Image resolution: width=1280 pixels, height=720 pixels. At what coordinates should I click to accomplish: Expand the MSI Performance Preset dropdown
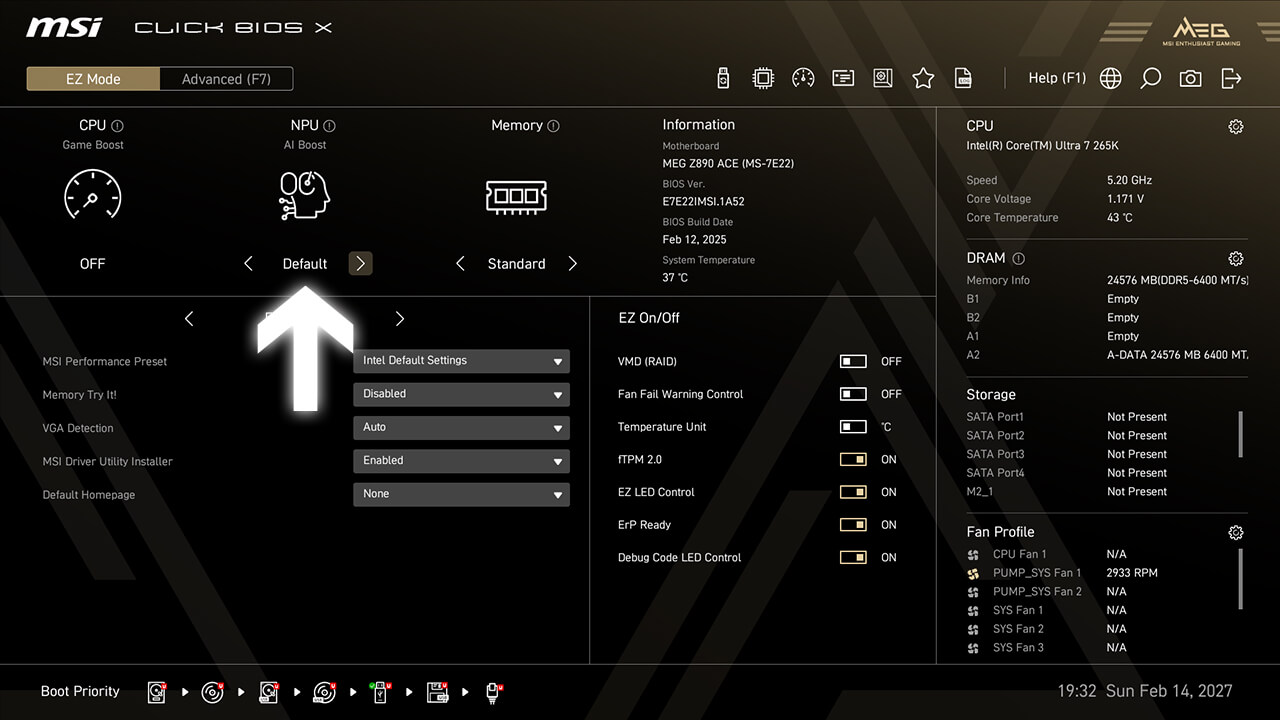pos(461,361)
